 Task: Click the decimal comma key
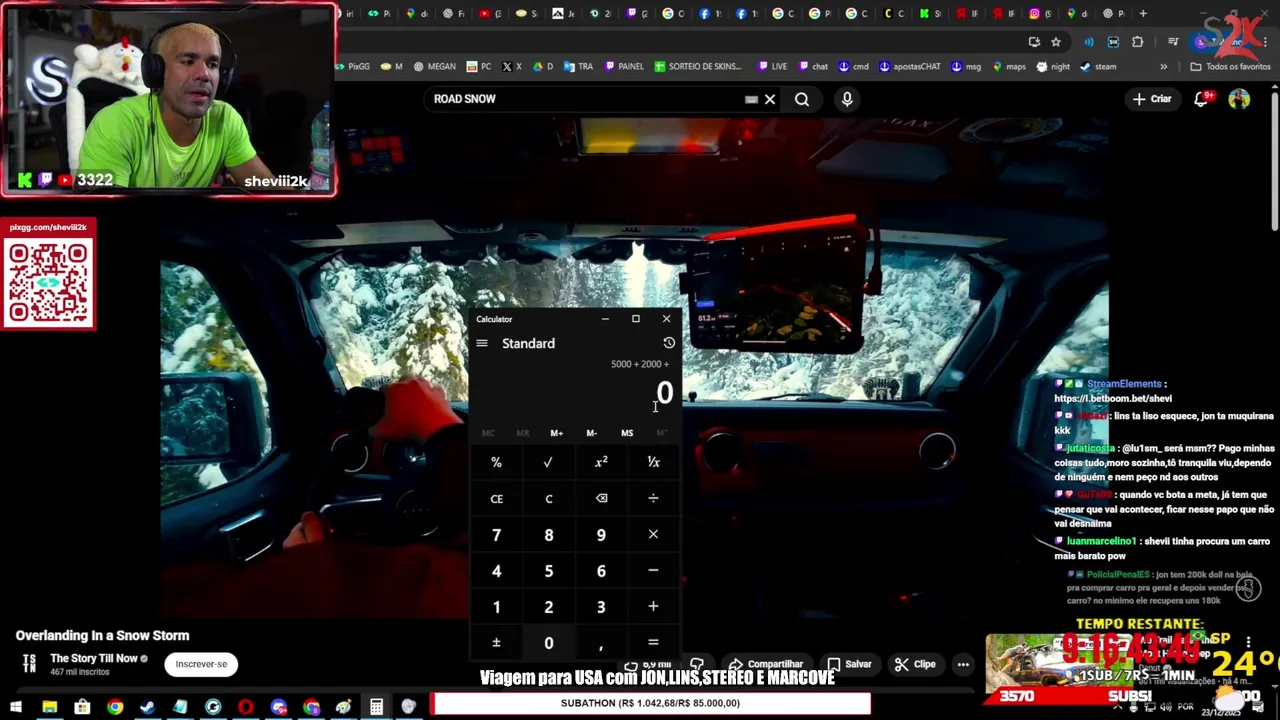(601, 642)
